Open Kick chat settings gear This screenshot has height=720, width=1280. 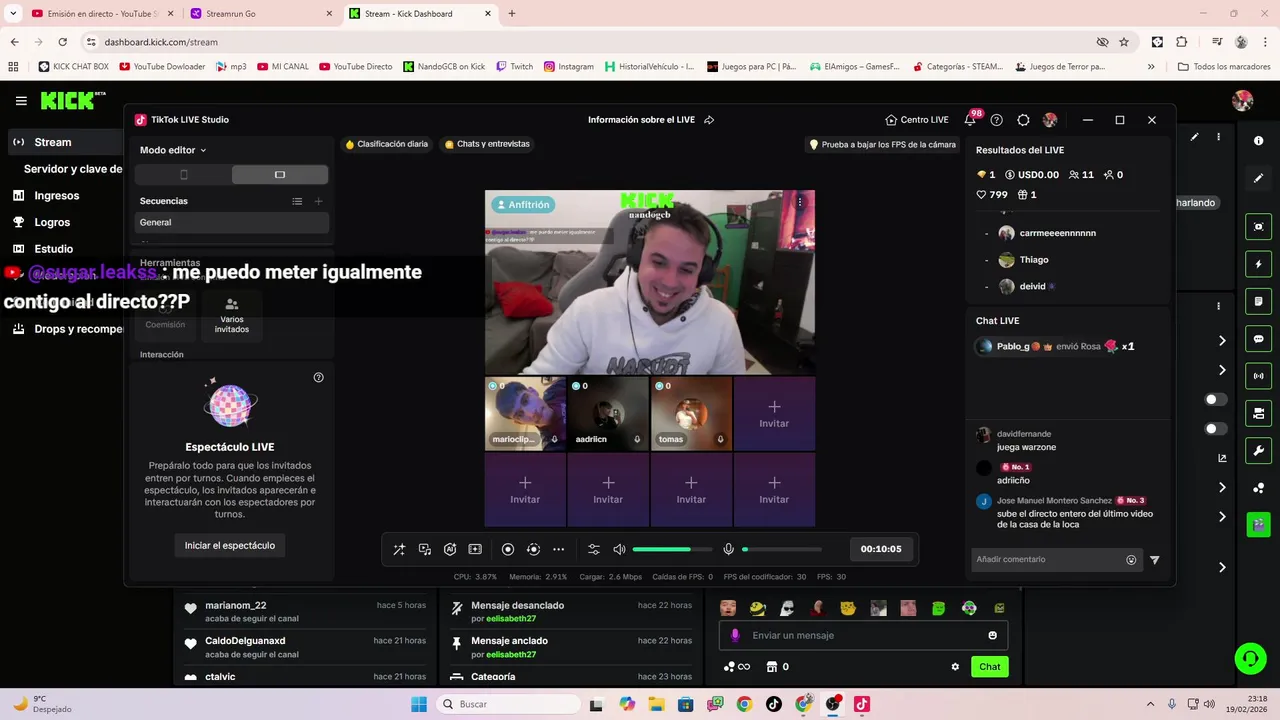click(x=955, y=667)
